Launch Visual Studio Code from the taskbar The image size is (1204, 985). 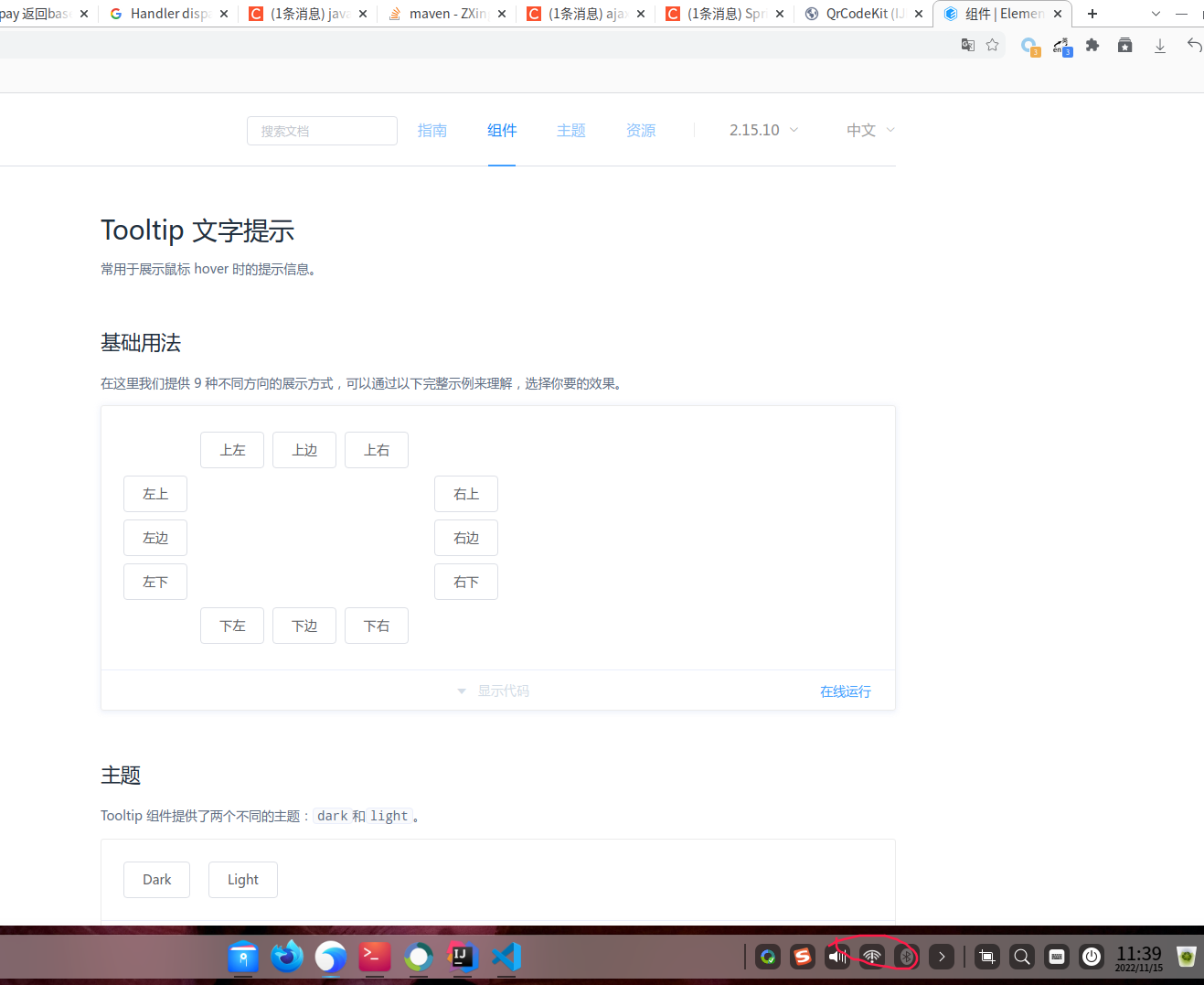(x=506, y=957)
